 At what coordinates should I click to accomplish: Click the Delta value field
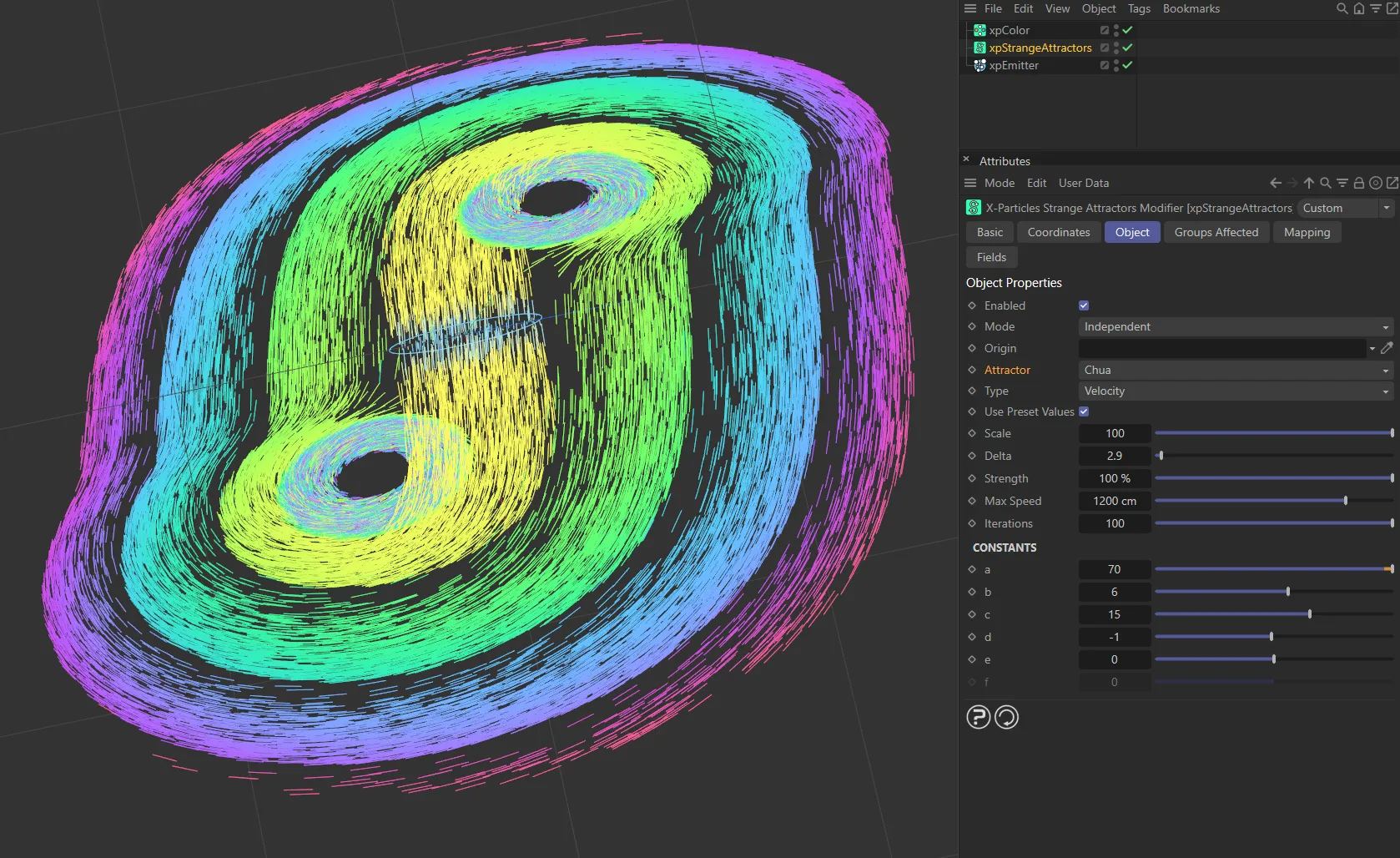click(x=1115, y=456)
